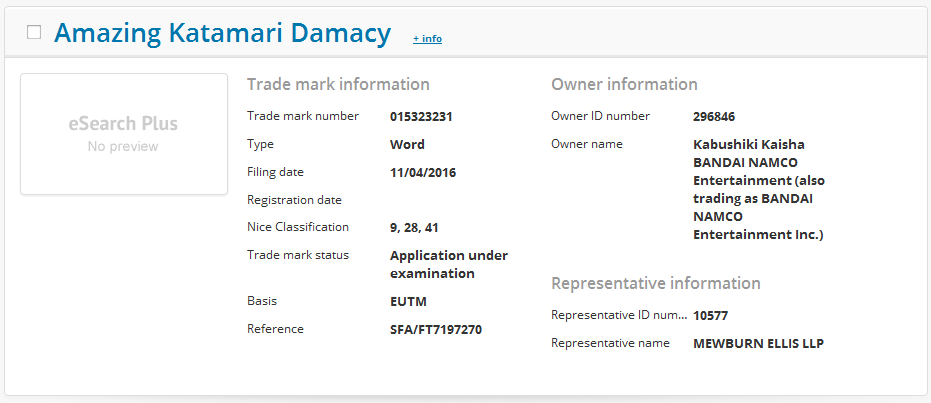Select the Trade mark information heading
This screenshot has width=931, height=403.
pyautogui.click(x=338, y=84)
